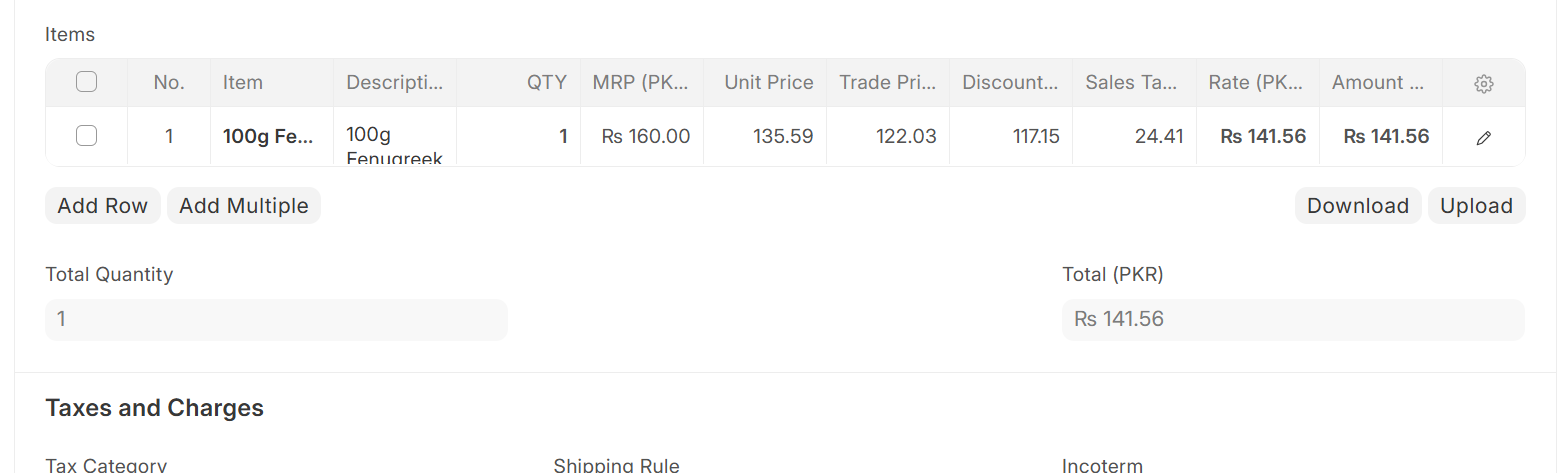Tick the select-all items header checkbox
This screenshot has height=473, width=1557.
(x=87, y=82)
